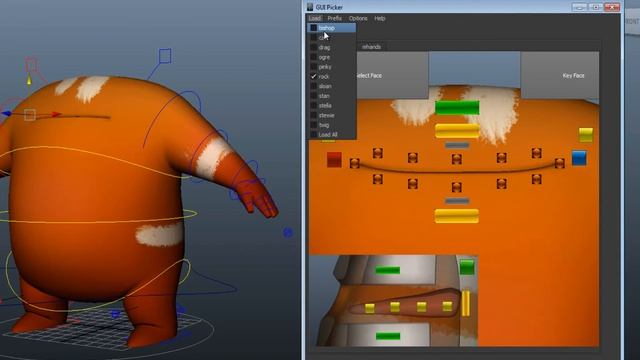This screenshot has height=360, width=640.
Task: Select the yellow square control near Key Face
Action: tap(586, 135)
